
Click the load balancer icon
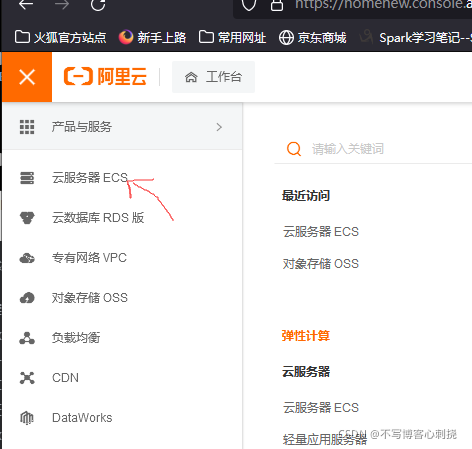click(27, 338)
